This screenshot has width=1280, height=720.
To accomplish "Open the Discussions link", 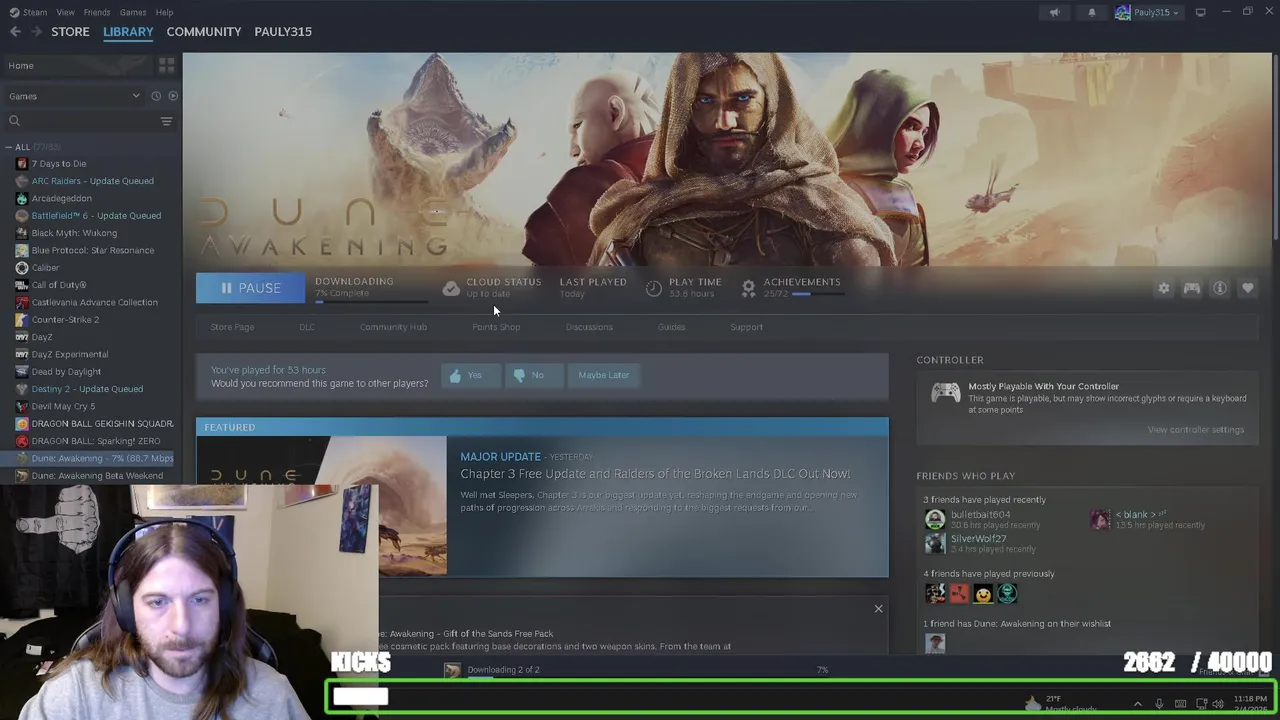I will click(589, 327).
